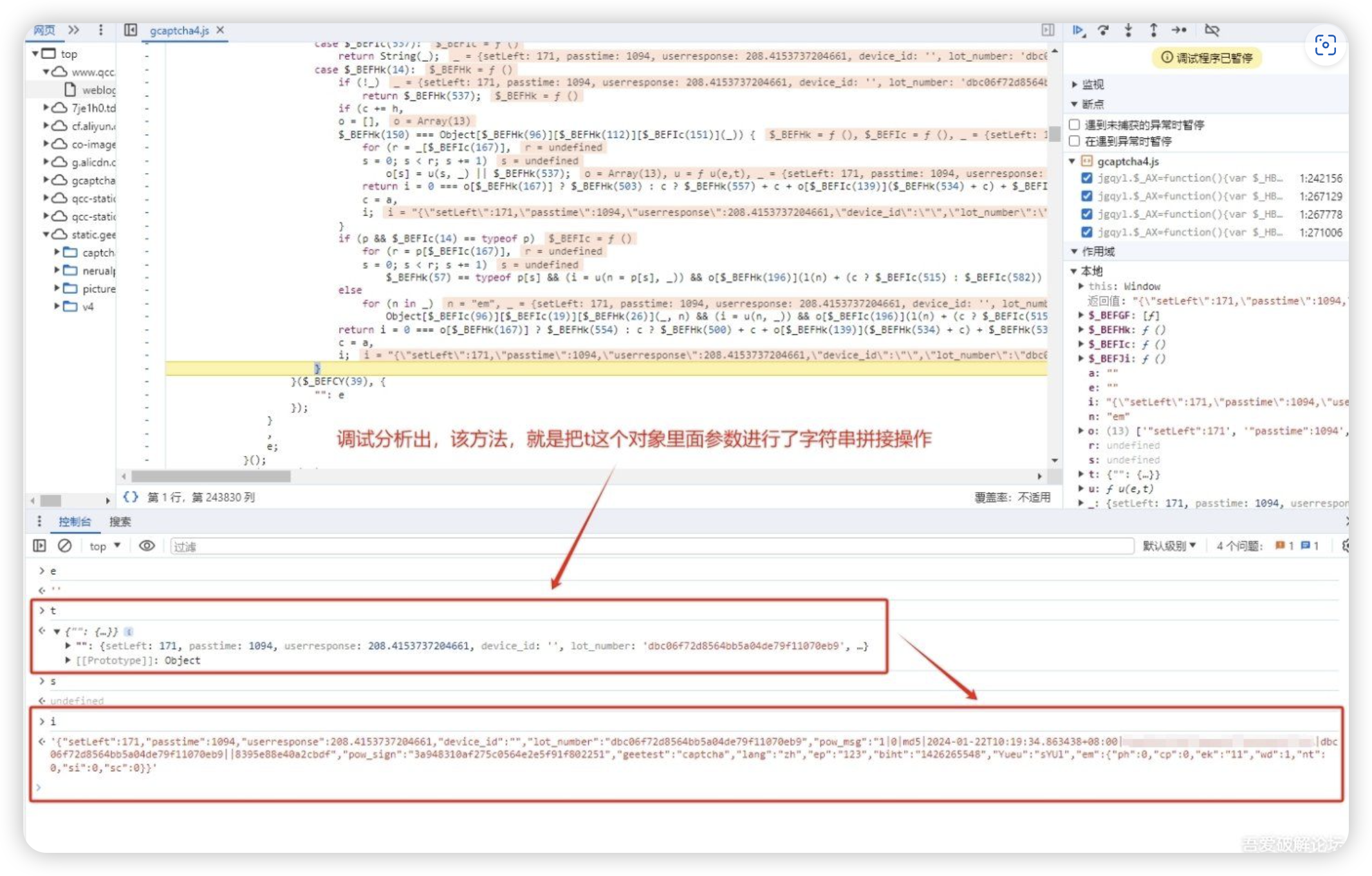The height and width of the screenshot is (876, 1372).
Task: Open the top context selector dropdown
Action: coord(105,546)
